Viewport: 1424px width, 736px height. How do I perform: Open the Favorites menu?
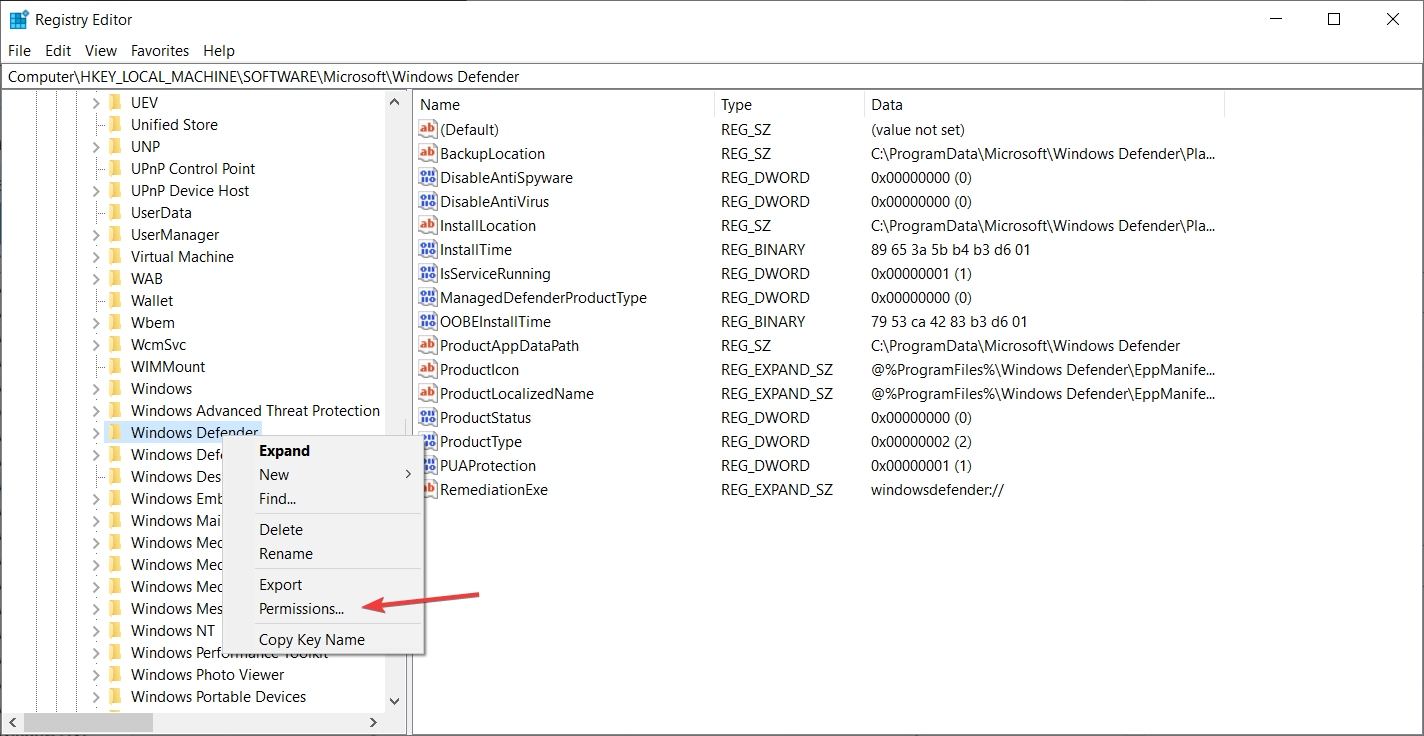pyautogui.click(x=160, y=50)
